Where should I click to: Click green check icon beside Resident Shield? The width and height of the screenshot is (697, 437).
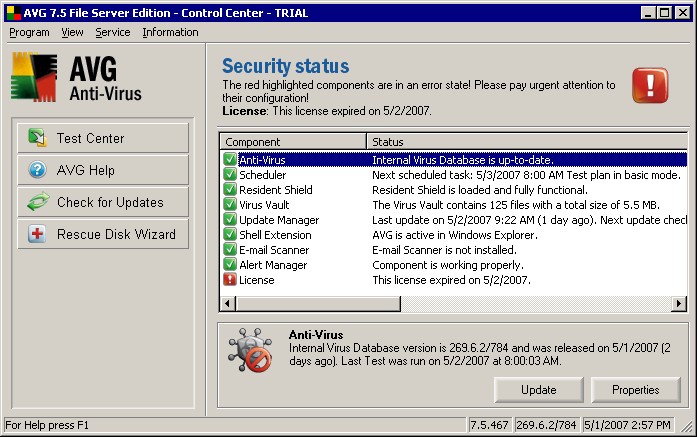point(230,189)
